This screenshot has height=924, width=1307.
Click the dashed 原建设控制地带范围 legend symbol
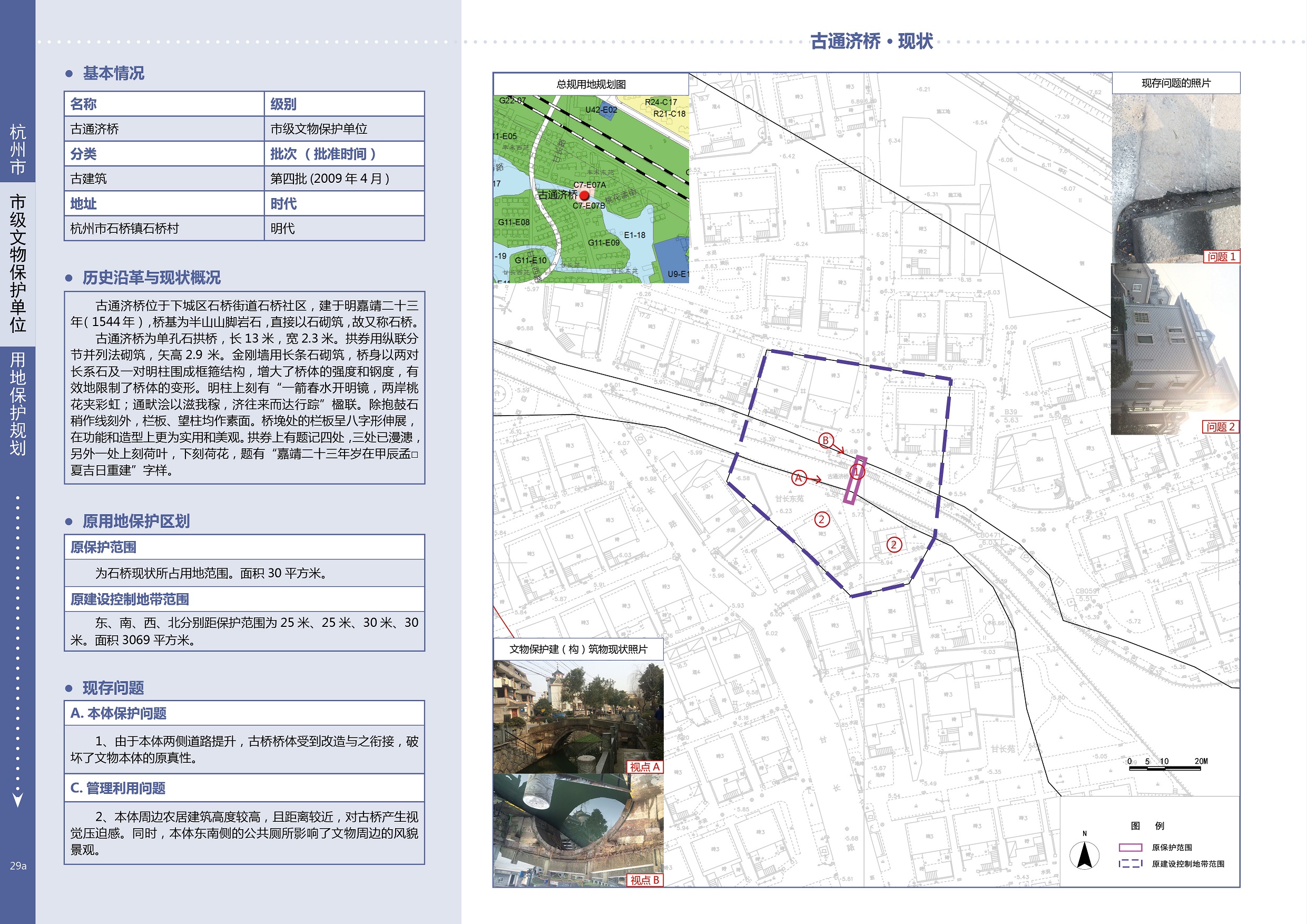1130,863
